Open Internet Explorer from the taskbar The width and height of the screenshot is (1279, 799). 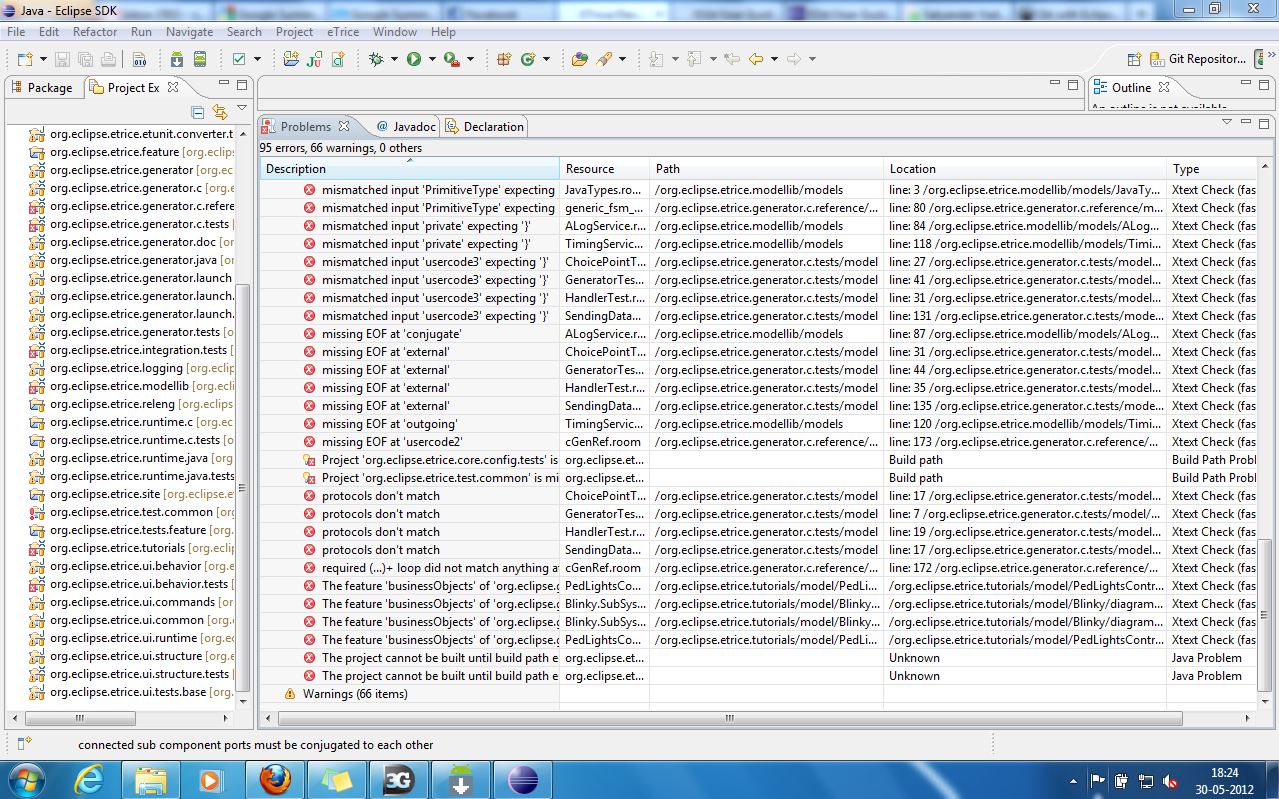[89, 780]
